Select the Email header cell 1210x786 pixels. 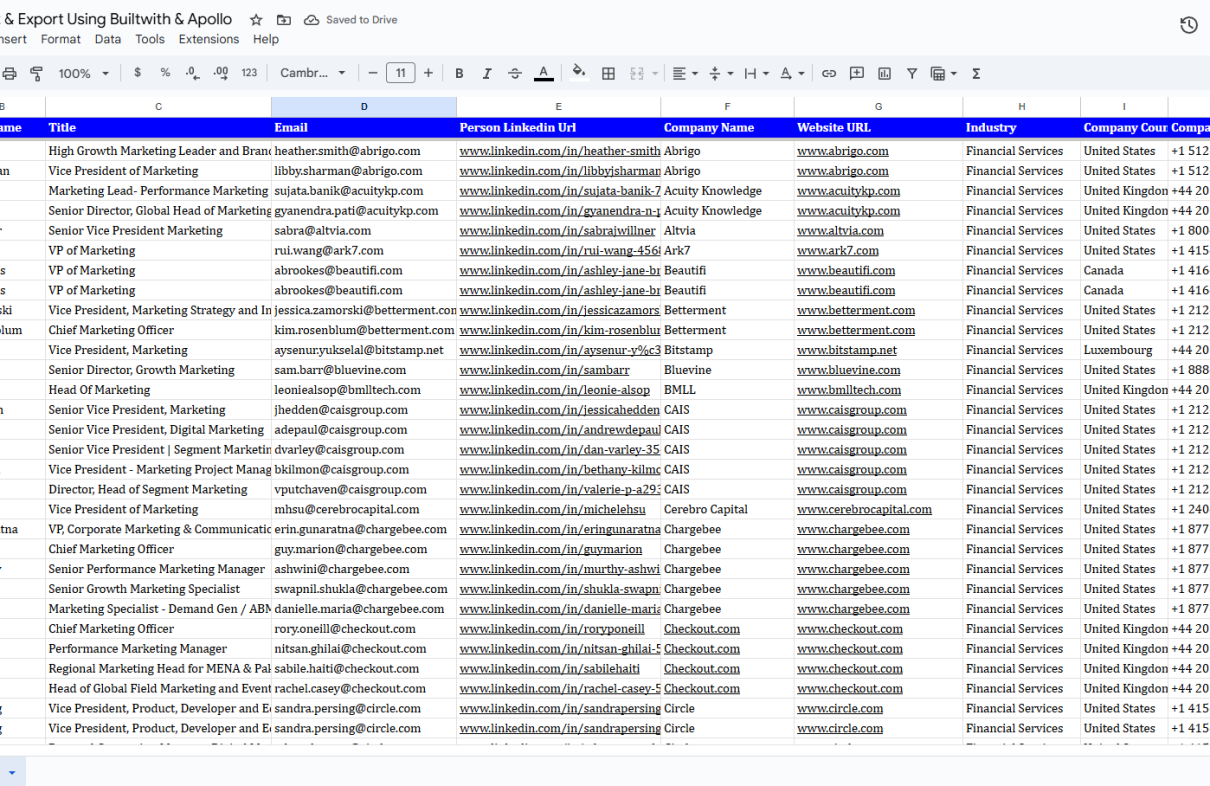coord(364,128)
